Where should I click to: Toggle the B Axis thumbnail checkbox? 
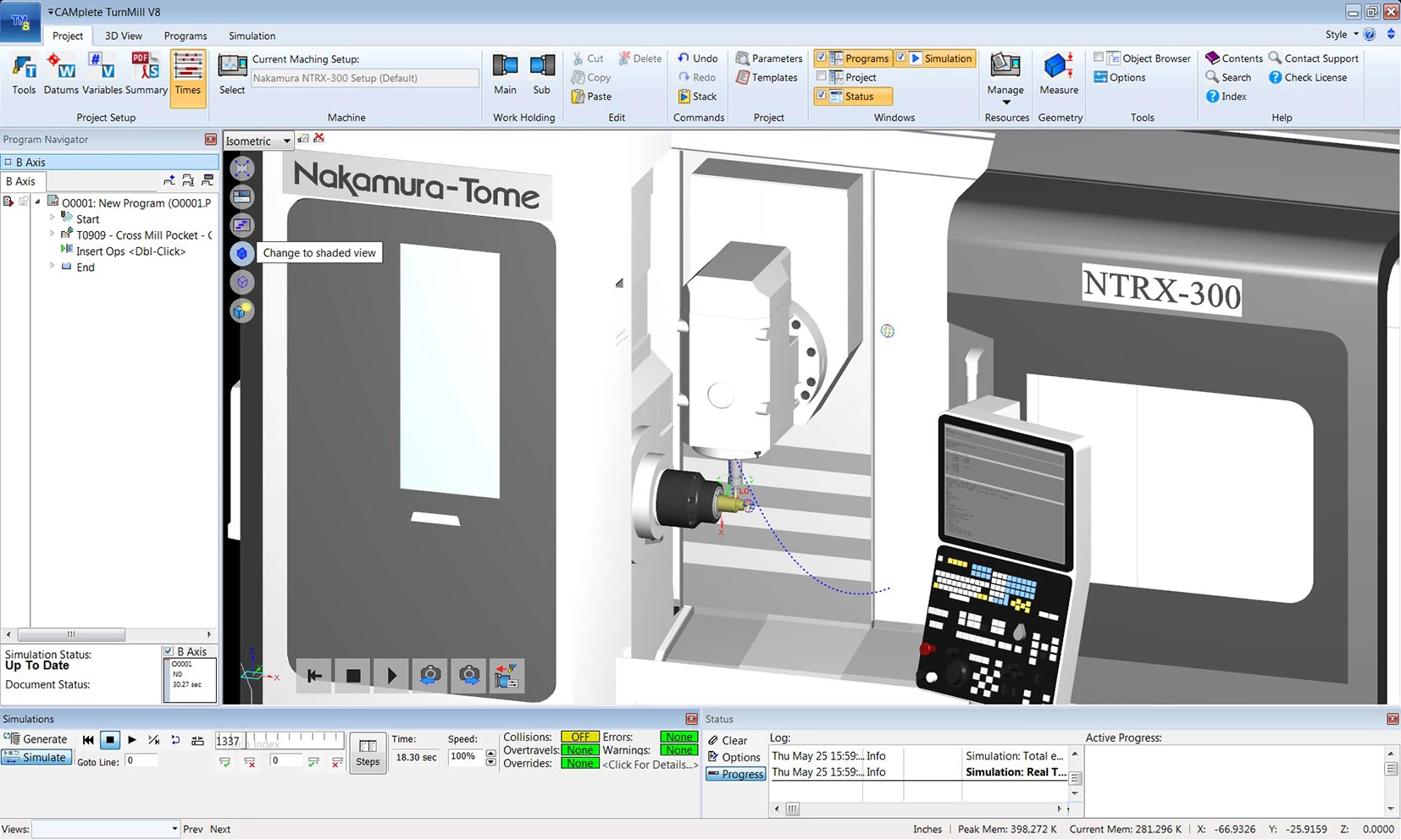pos(169,651)
